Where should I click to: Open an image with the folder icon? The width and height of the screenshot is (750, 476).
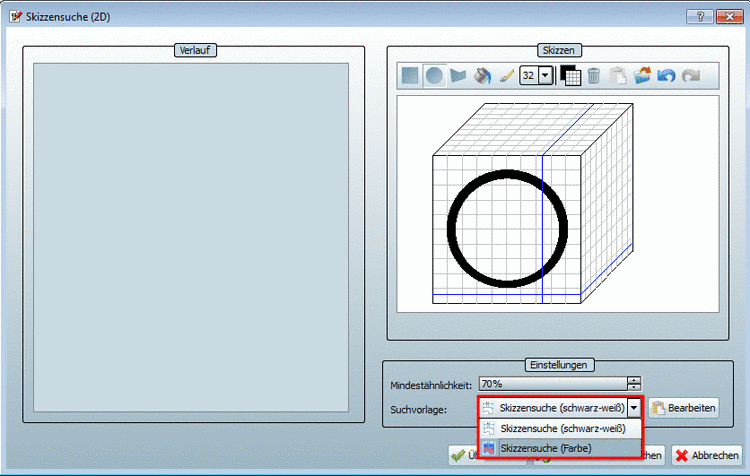click(642, 76)
